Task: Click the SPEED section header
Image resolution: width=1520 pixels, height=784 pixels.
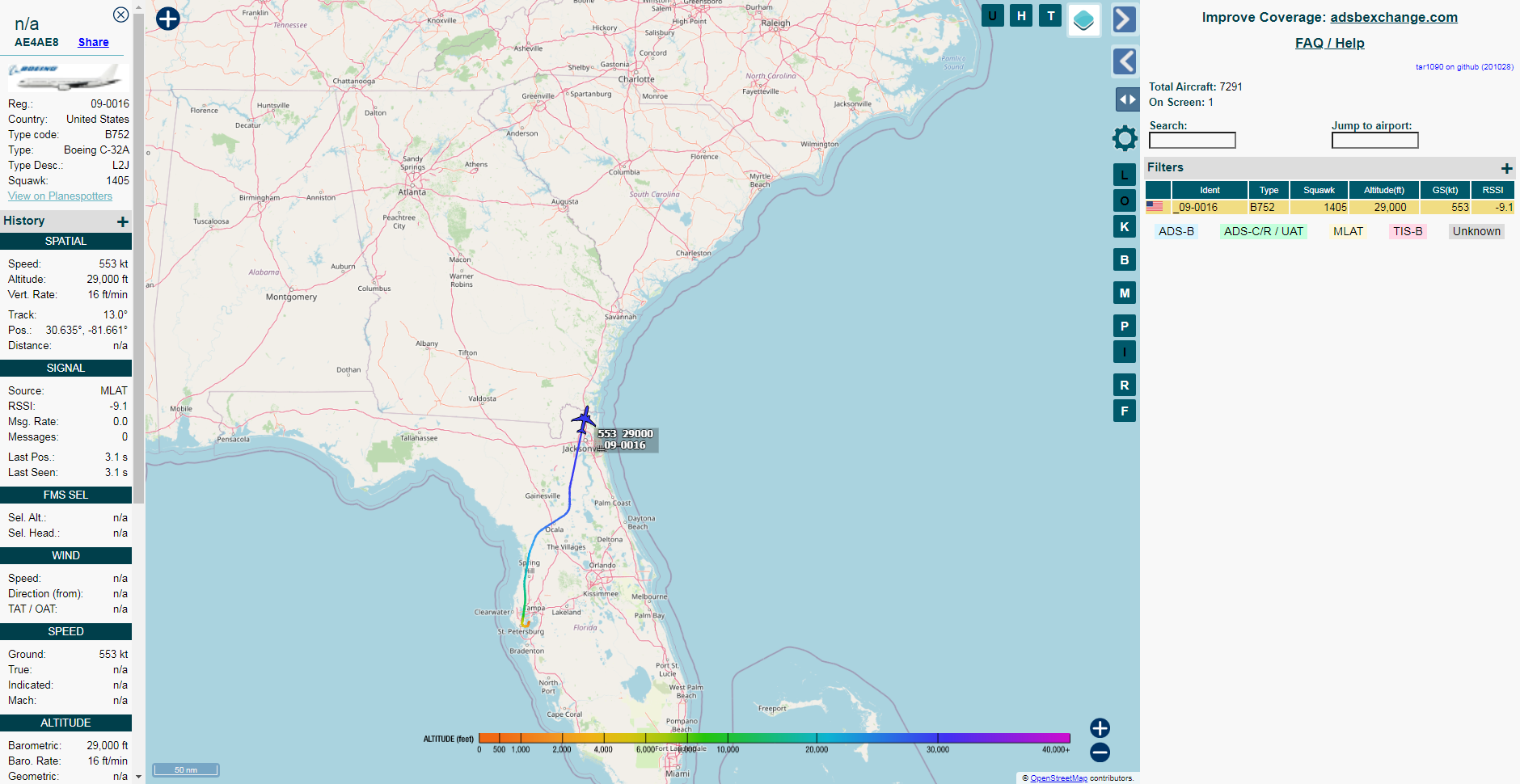Action: [65, 631]
